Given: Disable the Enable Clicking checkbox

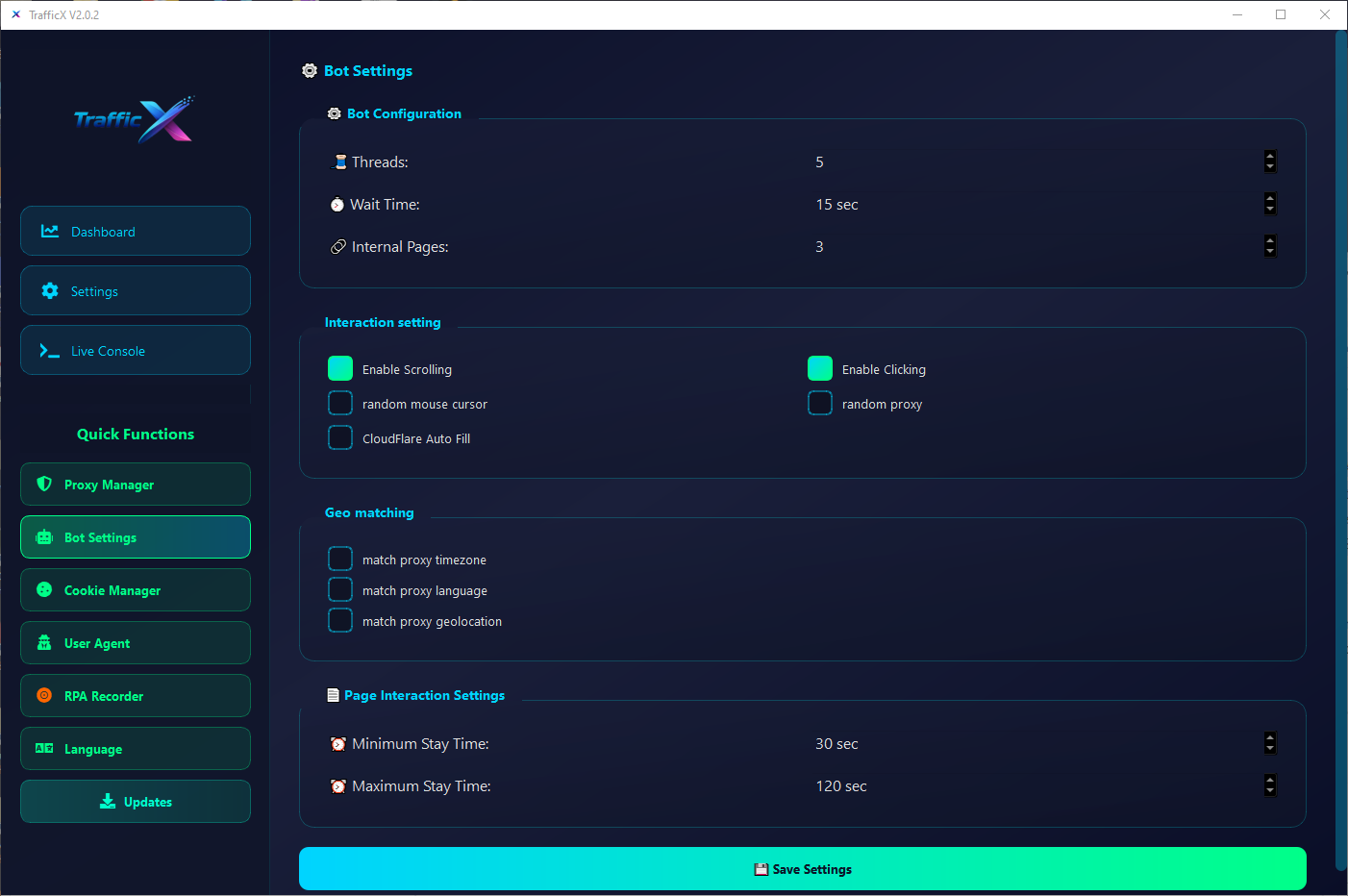Looking at the screenshot, I should 820,368.
